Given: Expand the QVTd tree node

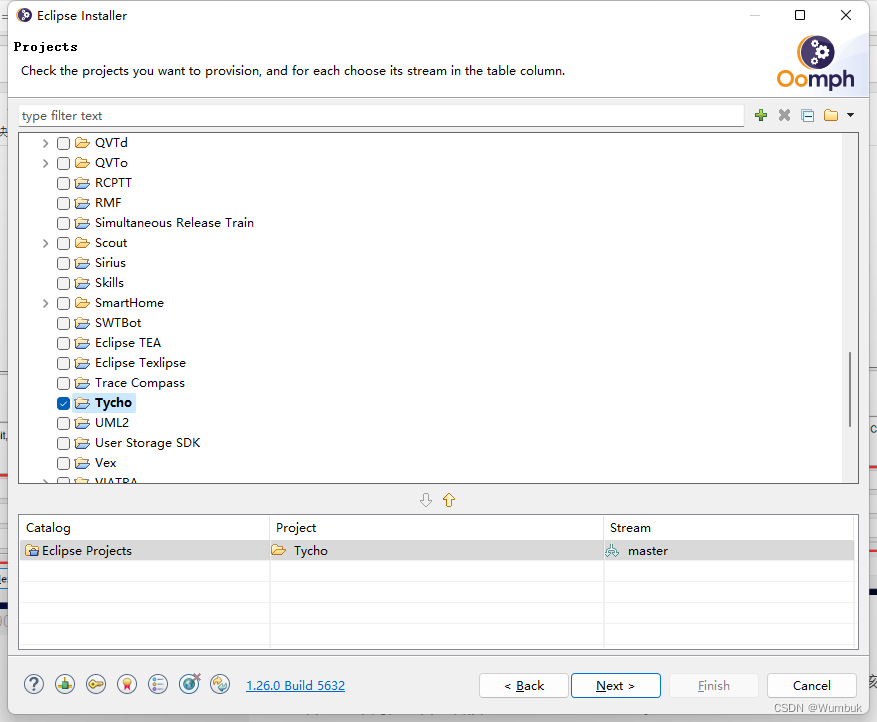Looking at the screenshot, I should point(46,143).
